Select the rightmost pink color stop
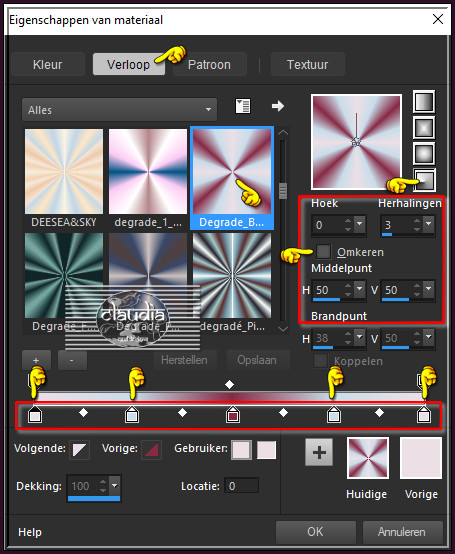455x554 pixels. point(424,414)
